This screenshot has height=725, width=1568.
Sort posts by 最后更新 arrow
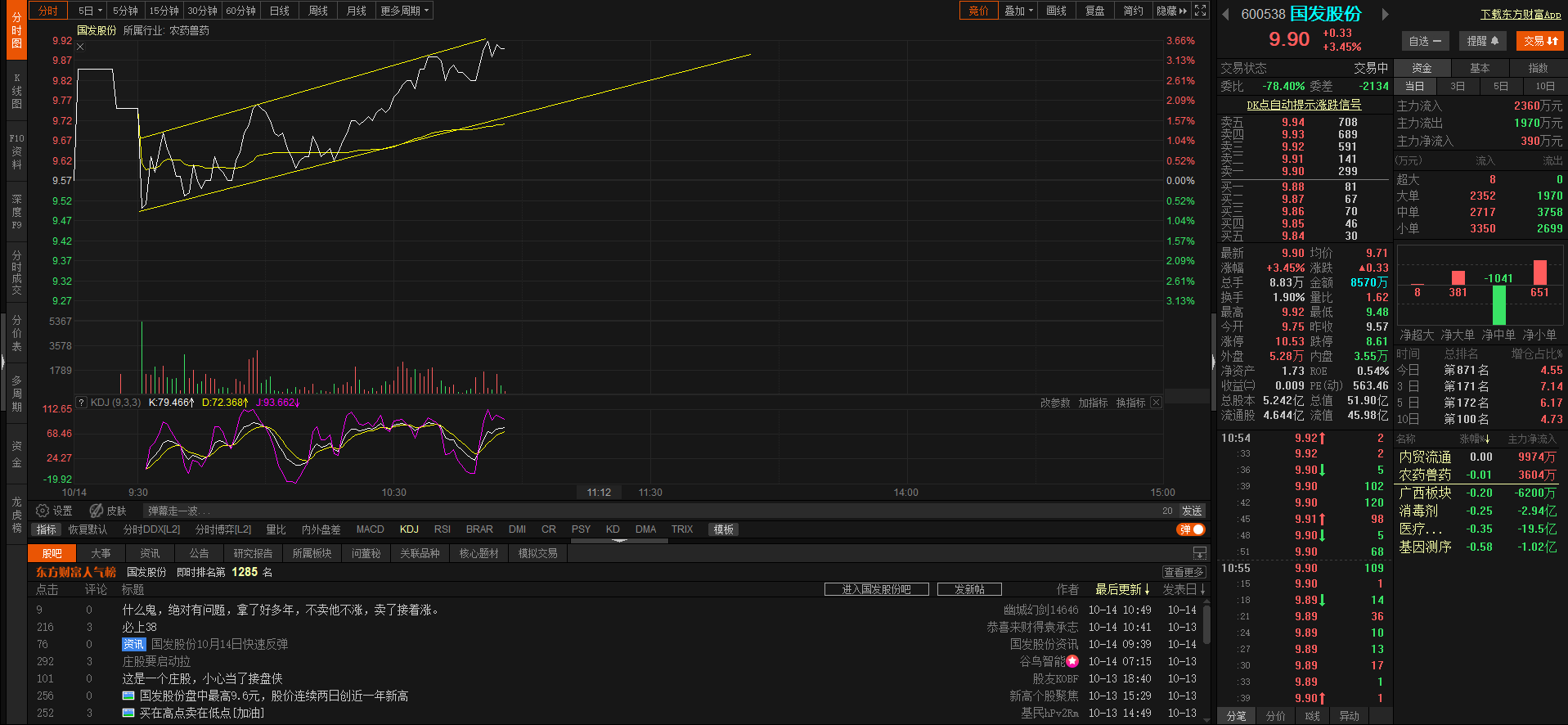coord(1147,589)
